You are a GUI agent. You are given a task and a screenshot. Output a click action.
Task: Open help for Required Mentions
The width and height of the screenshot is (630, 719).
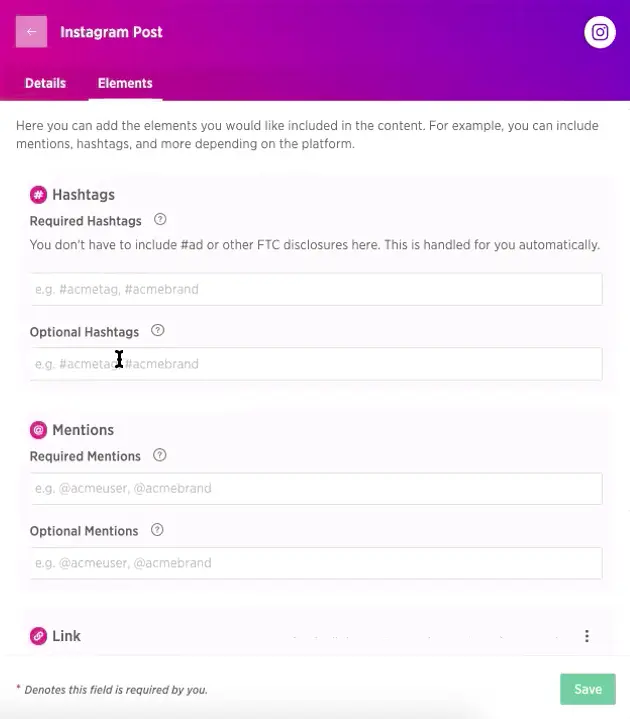pos(159,456)
